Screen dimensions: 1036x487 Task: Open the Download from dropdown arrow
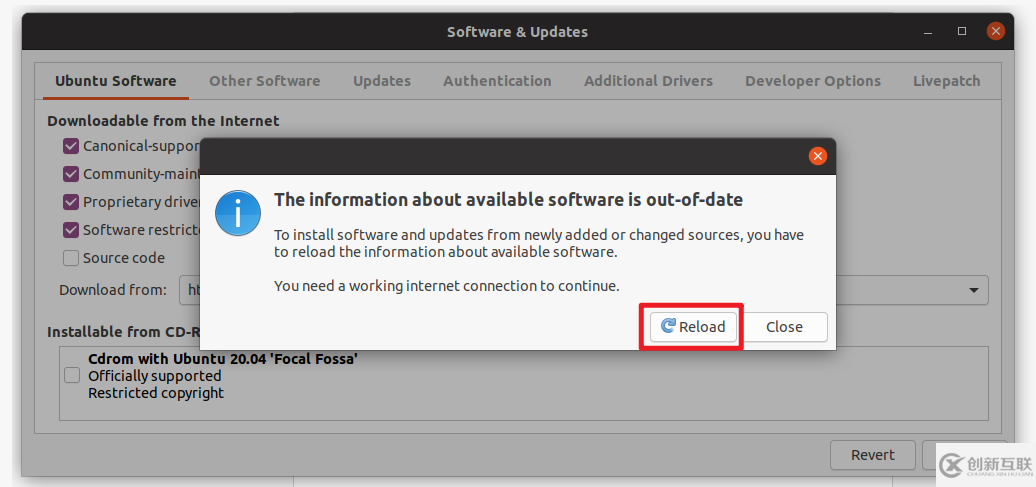[x=973, y=290]
